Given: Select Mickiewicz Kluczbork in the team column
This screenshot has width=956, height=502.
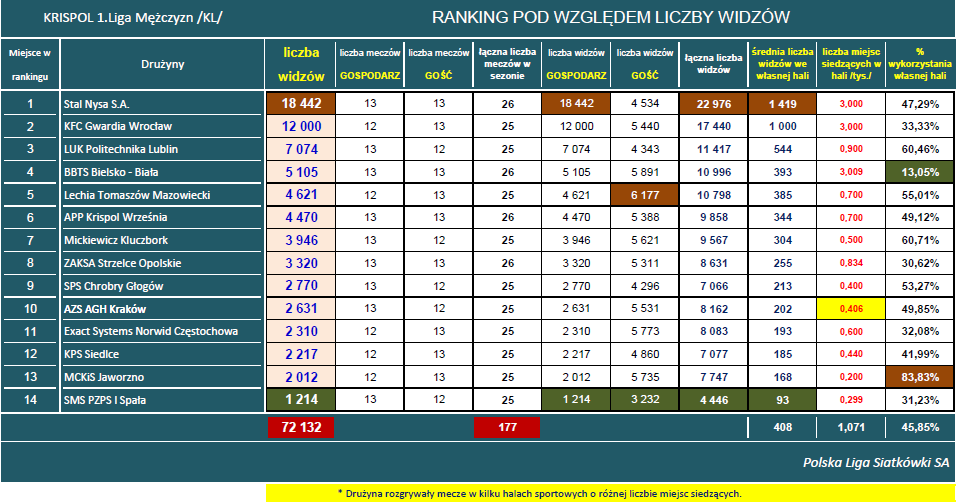Looking at the screenshot, I should point(116,240).
